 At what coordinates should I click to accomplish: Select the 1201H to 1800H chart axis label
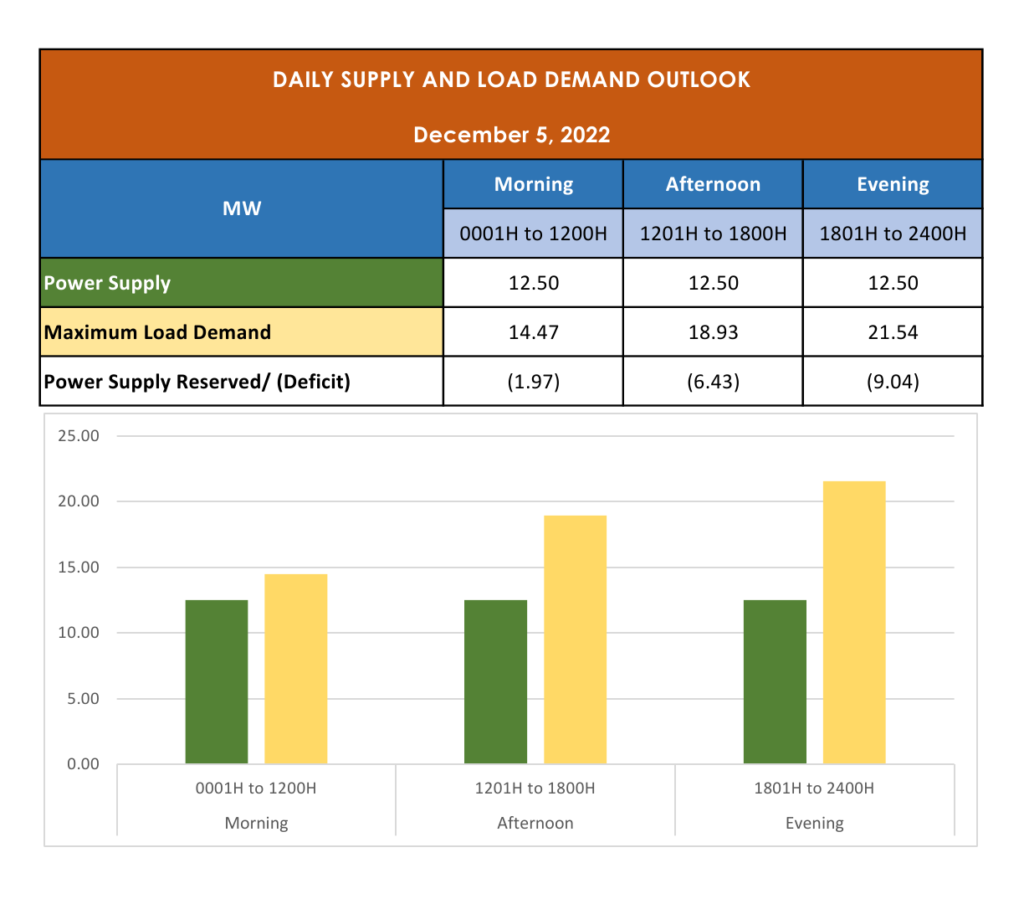point(535,788)
